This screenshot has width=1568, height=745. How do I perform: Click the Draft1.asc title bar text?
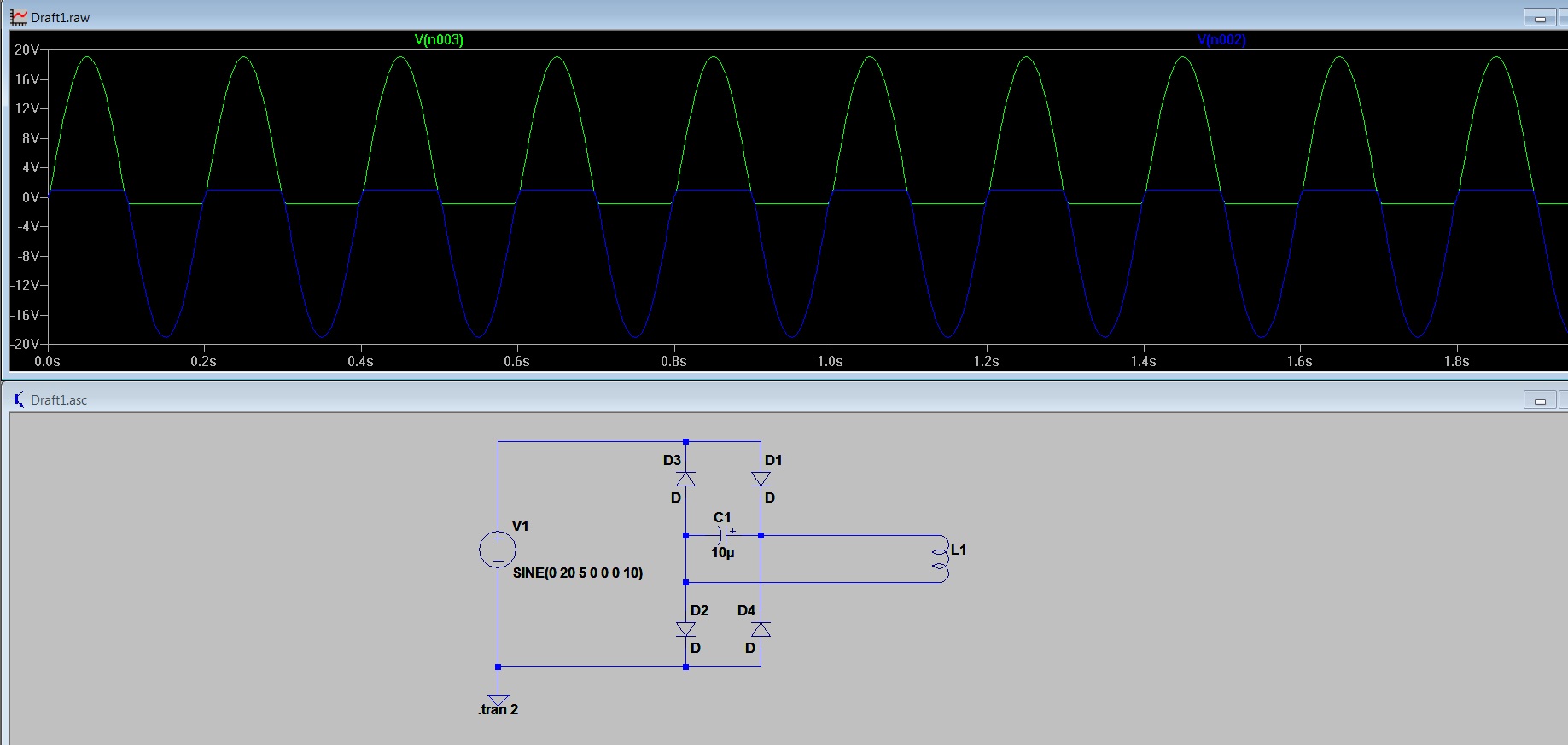[x=59, y=399]
